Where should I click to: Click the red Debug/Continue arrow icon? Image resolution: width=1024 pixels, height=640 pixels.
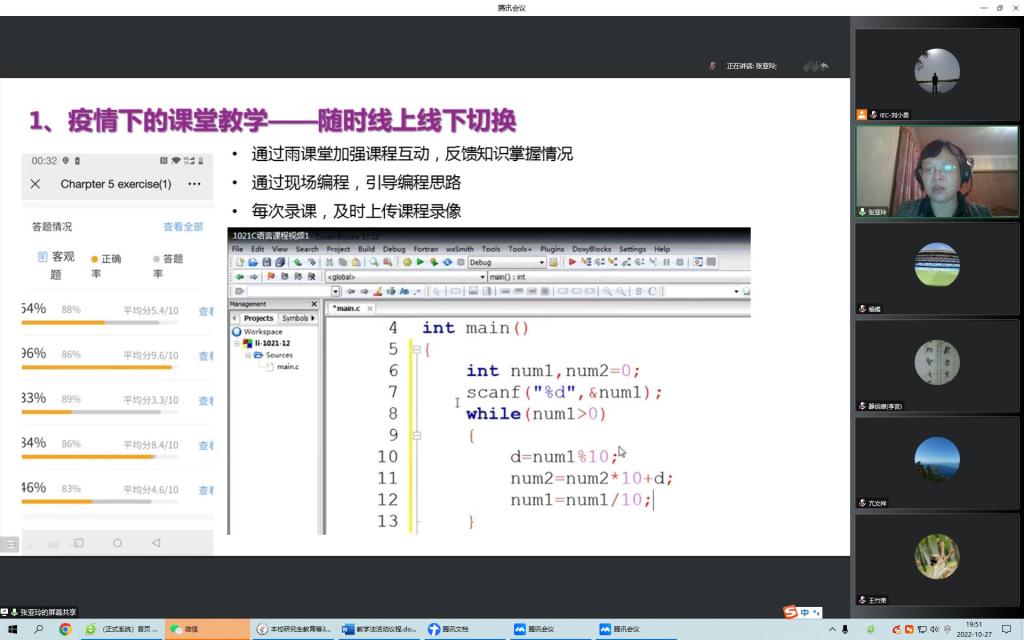pos(572,262)
